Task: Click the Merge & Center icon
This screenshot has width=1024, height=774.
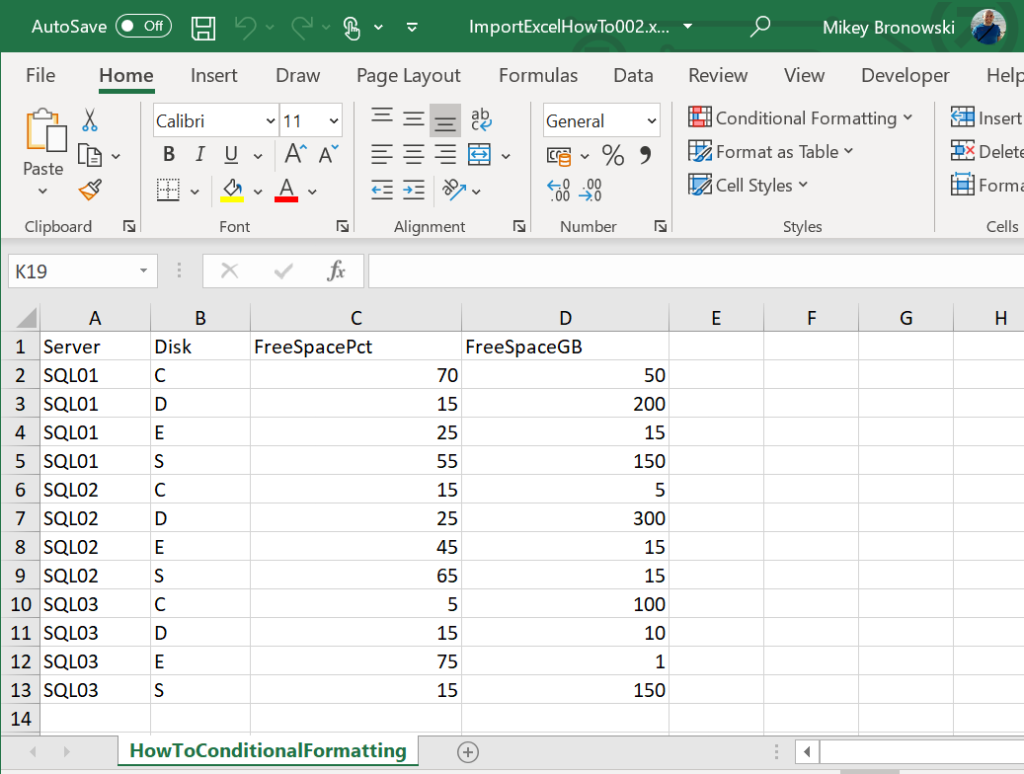Action: [480, 155]
